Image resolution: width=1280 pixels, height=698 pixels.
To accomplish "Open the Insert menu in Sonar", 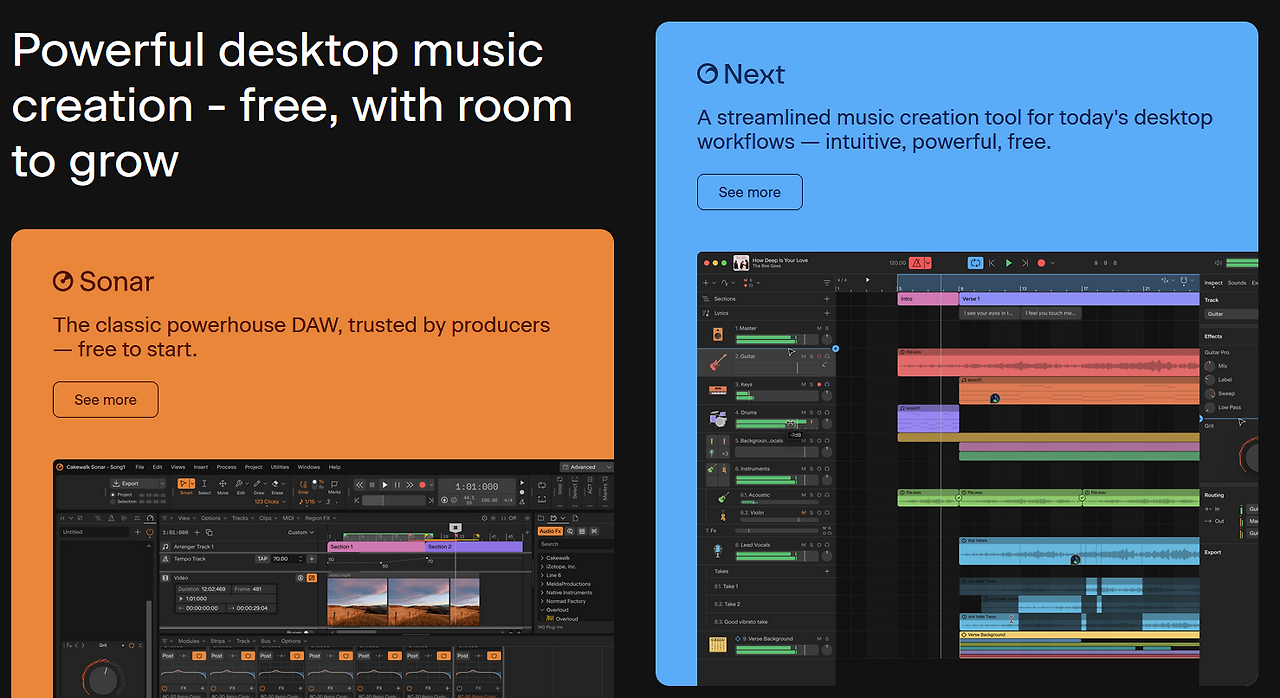I will pos(200,467).
